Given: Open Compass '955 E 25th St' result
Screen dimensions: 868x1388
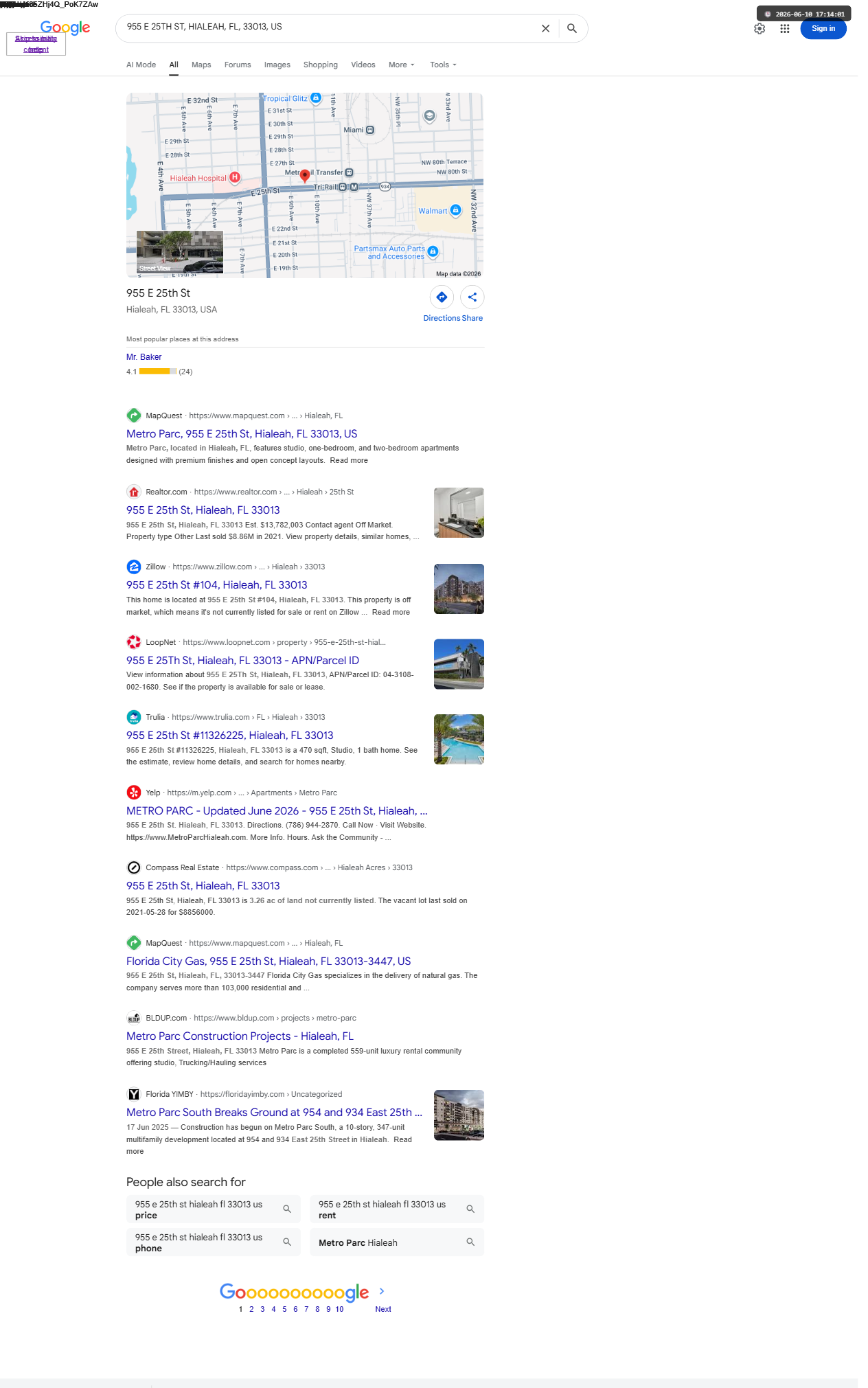Looking at the screenshot, I should tap(203, 886).
